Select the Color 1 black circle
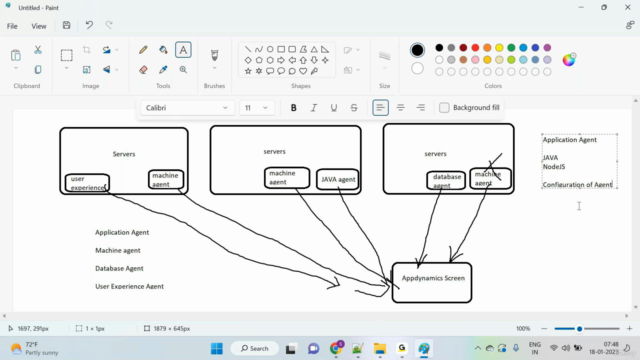 click(x=417, y=50)
